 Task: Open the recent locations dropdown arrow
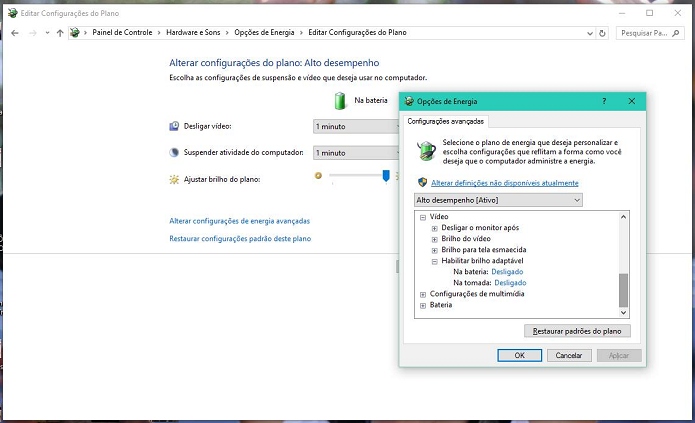click(47, 33)
